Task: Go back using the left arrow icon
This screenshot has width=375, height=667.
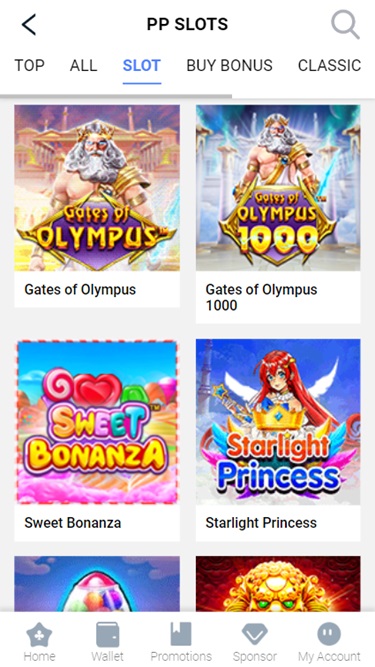Action: coord(29,24)
